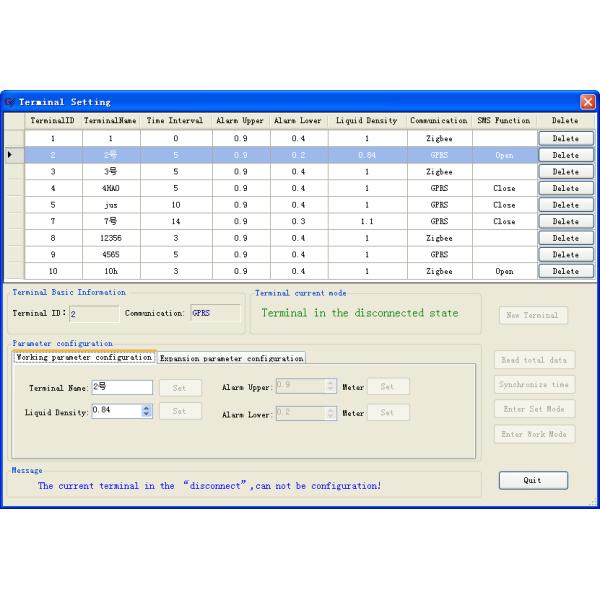Image resolution: width=600 pixels, height=600 pixels.
Task: Click the Liquid Density spinner arrows
Action: 147,410
